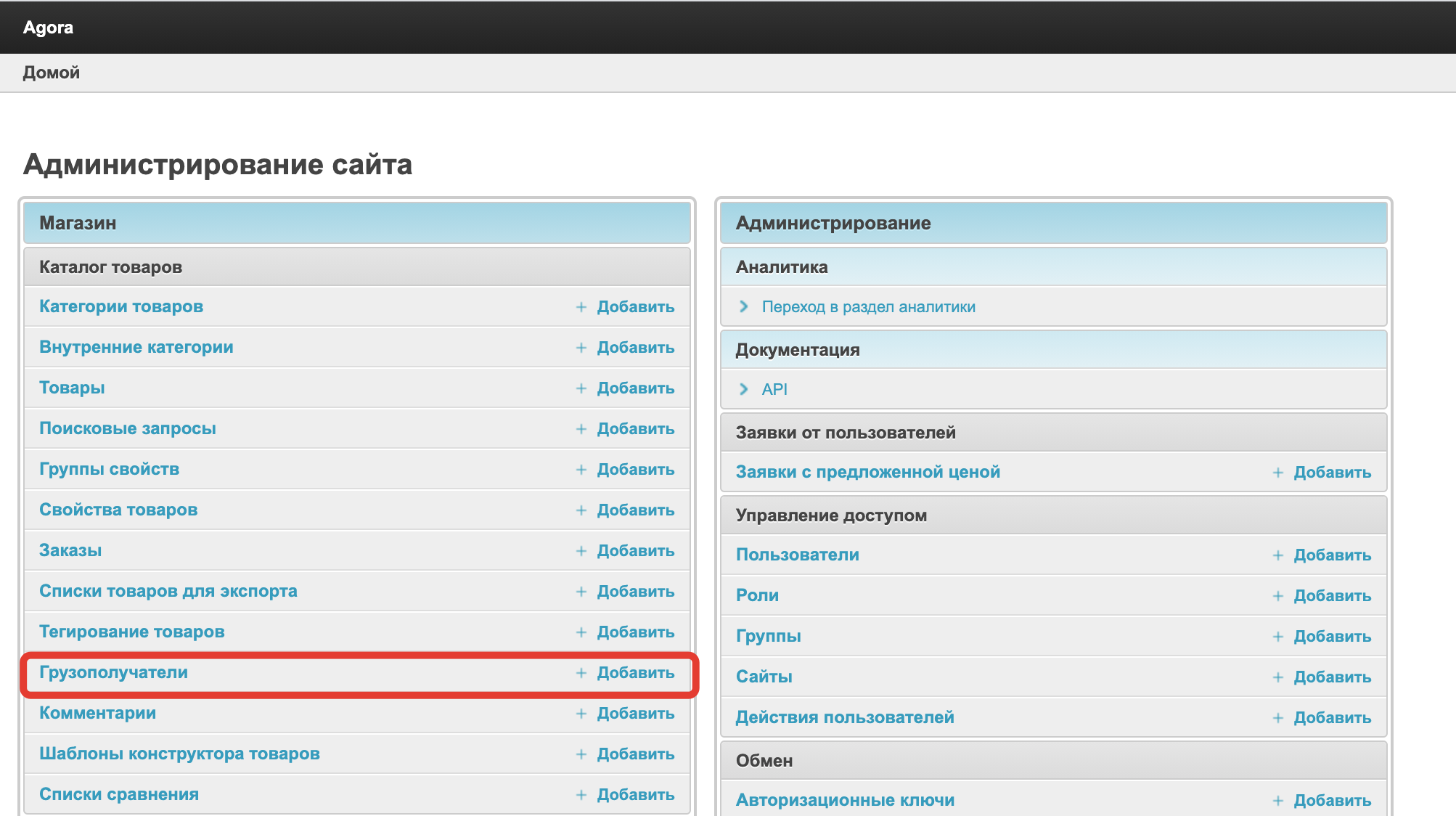The width and height of the screenshot is (1456, 816).
Task: Click plus icon in Грузополучатели row
Action: pyautogui.click(x=581, y=673)
